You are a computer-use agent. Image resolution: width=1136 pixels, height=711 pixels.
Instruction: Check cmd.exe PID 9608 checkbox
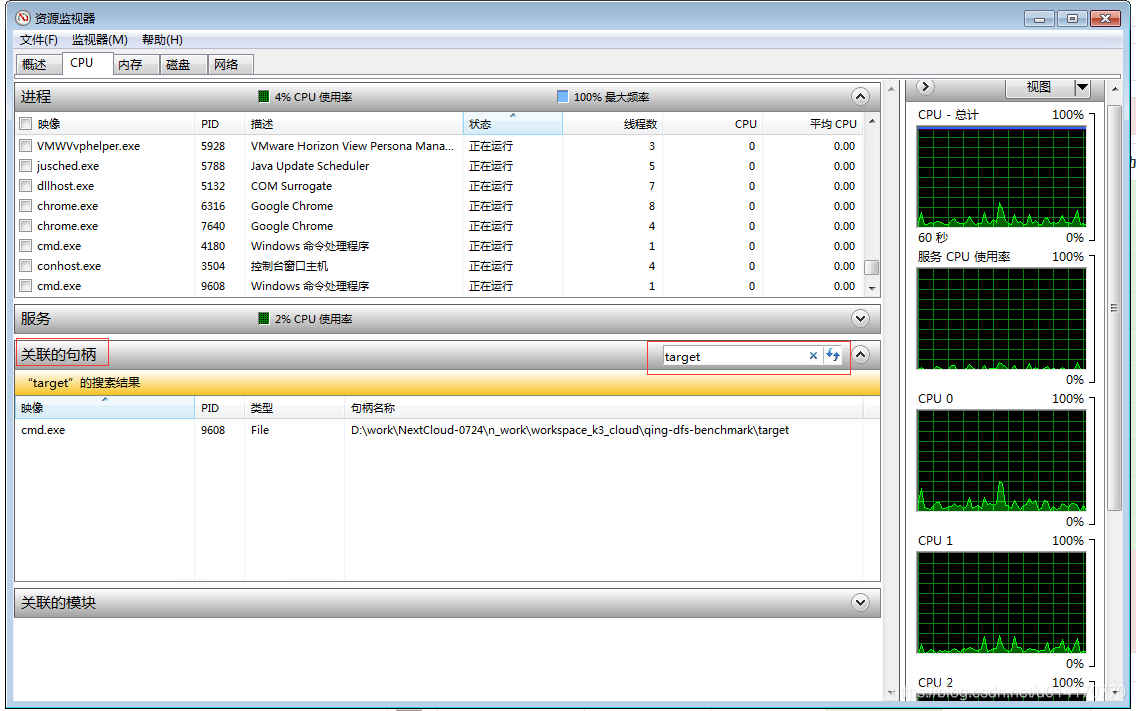tap(26, 286)
